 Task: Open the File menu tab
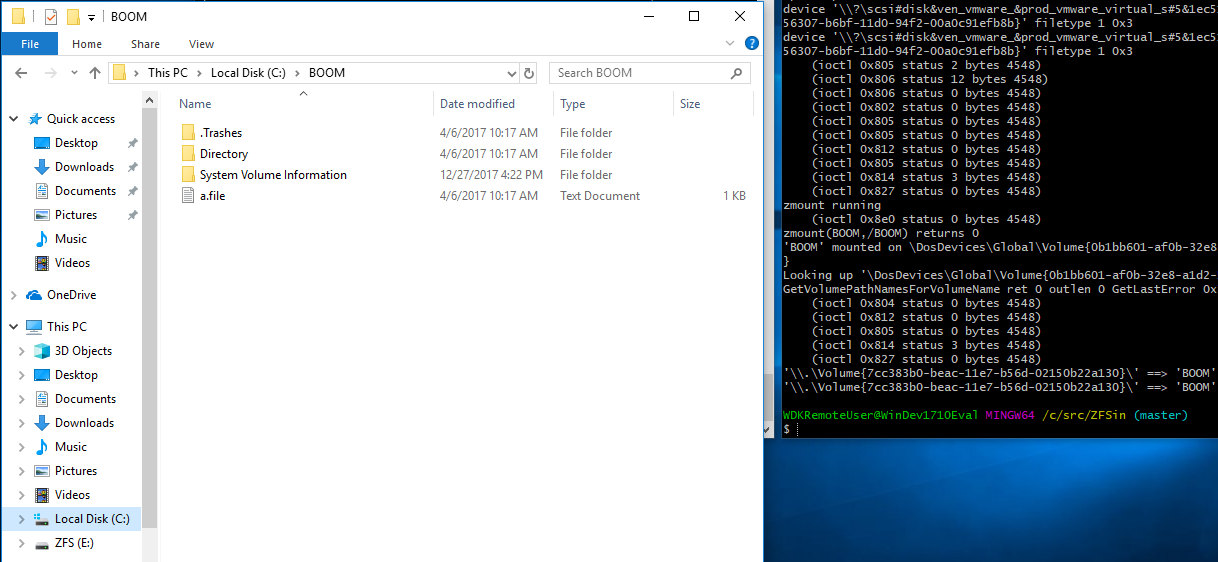30,44
